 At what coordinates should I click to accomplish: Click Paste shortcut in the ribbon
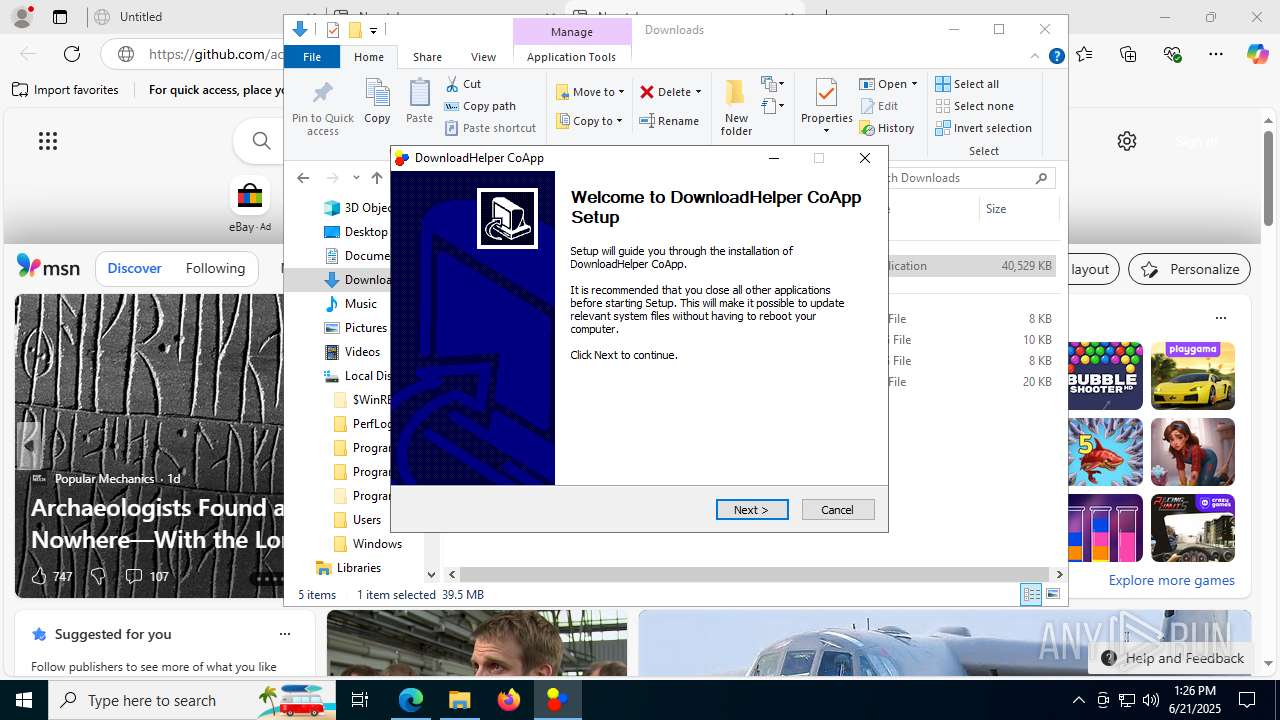tap(491, 128)
